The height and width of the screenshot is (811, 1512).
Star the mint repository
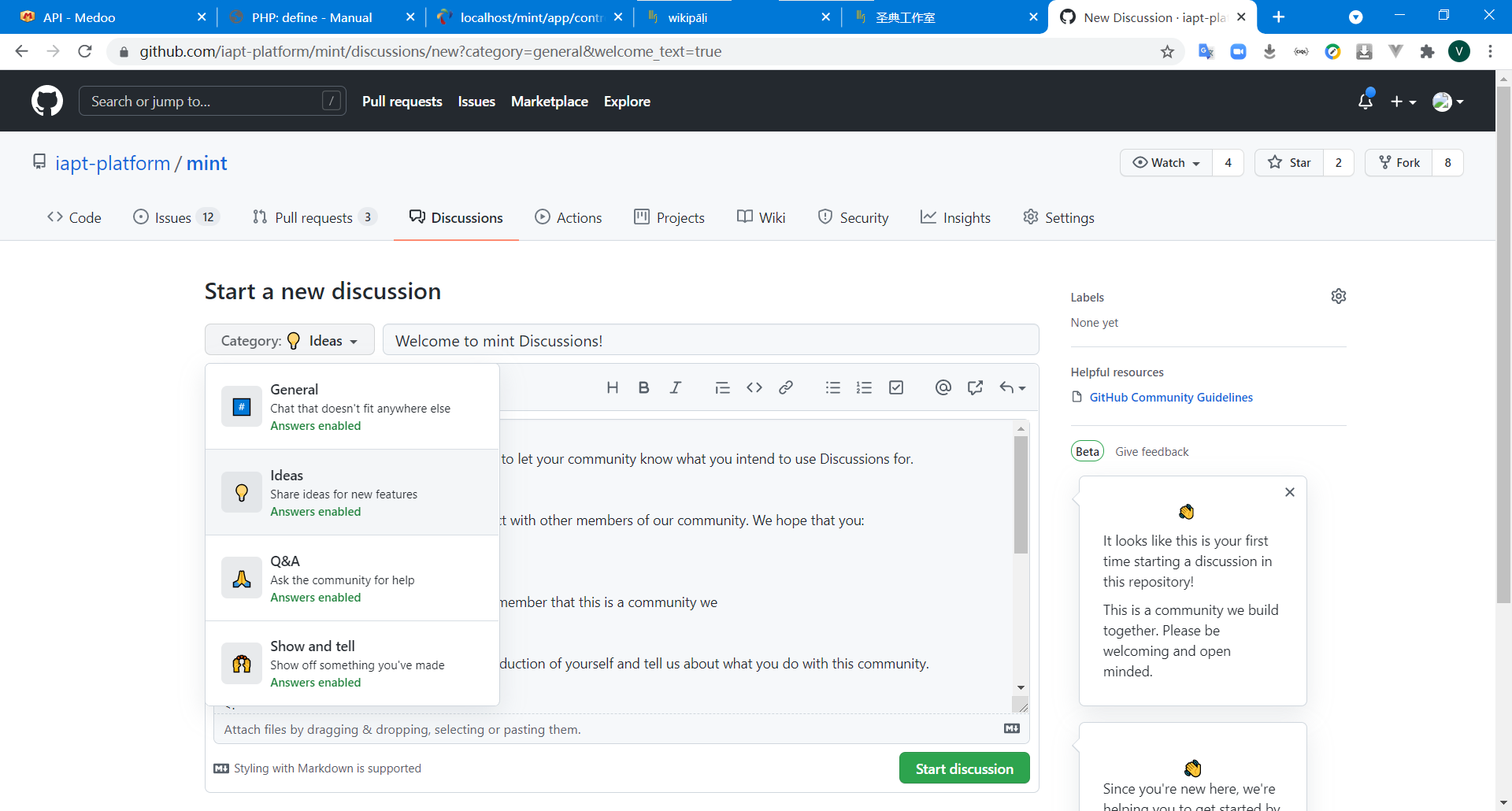(x=1289, y=162)
